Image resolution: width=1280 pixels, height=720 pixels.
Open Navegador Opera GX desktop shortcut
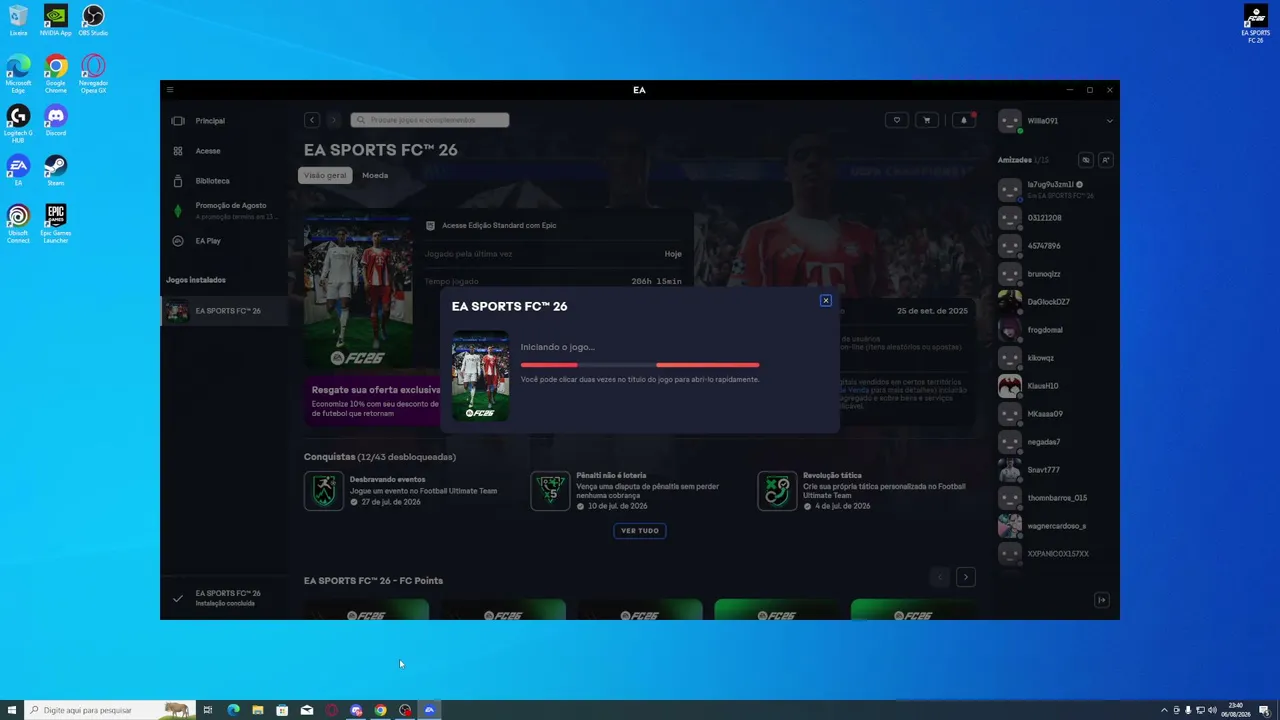(93, 74)
